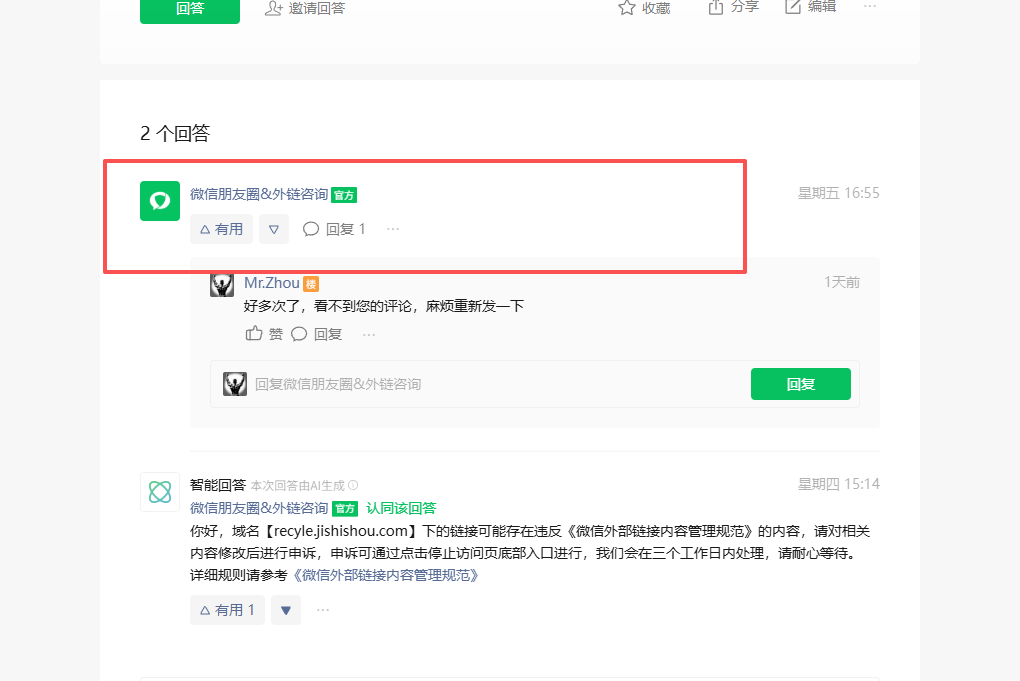Click the timestamp 星期五 16:55
This screenshot has height=681, width=1020.
pos(839,193)
